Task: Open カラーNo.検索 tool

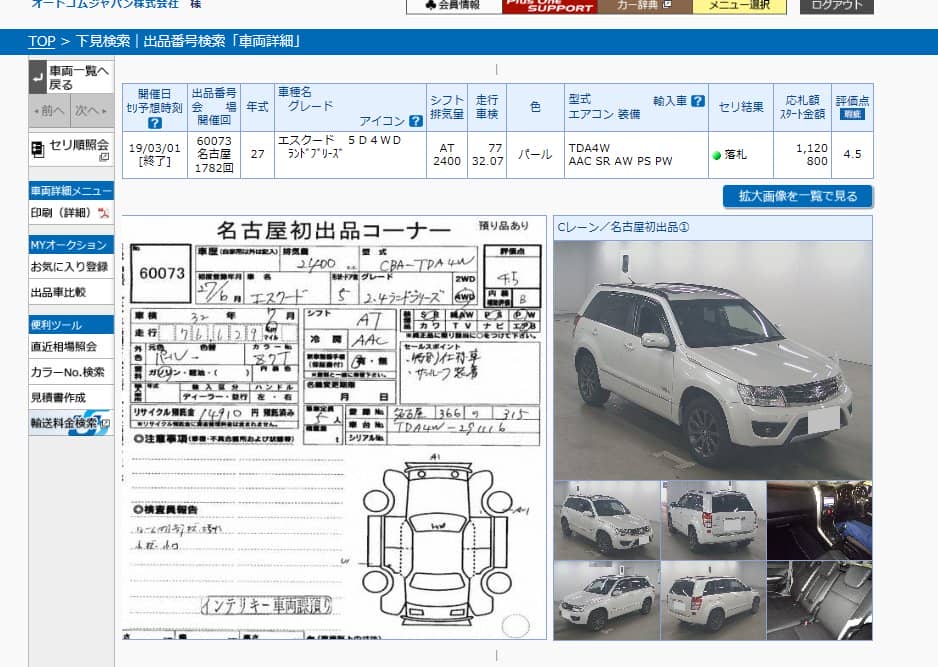Action: pyautogui.click(x=71, y=372)
